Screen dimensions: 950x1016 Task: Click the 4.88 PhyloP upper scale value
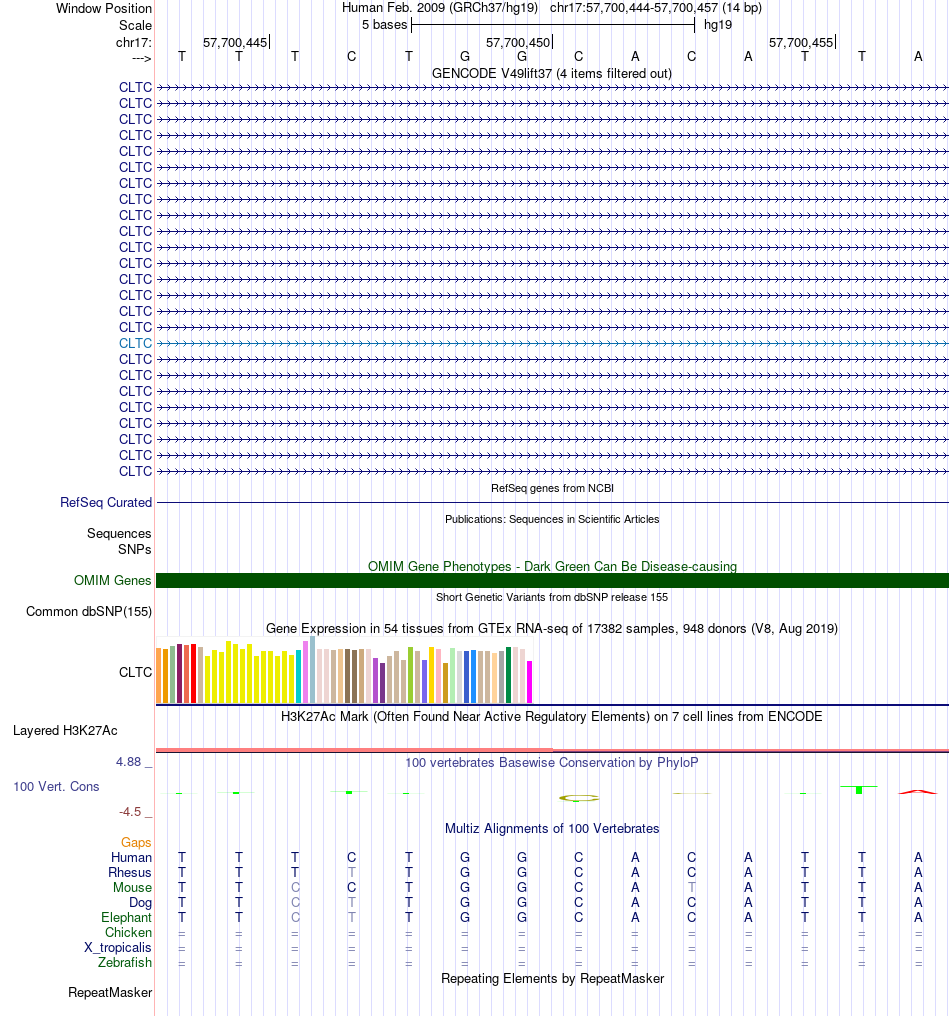click(x=128, y=761)
